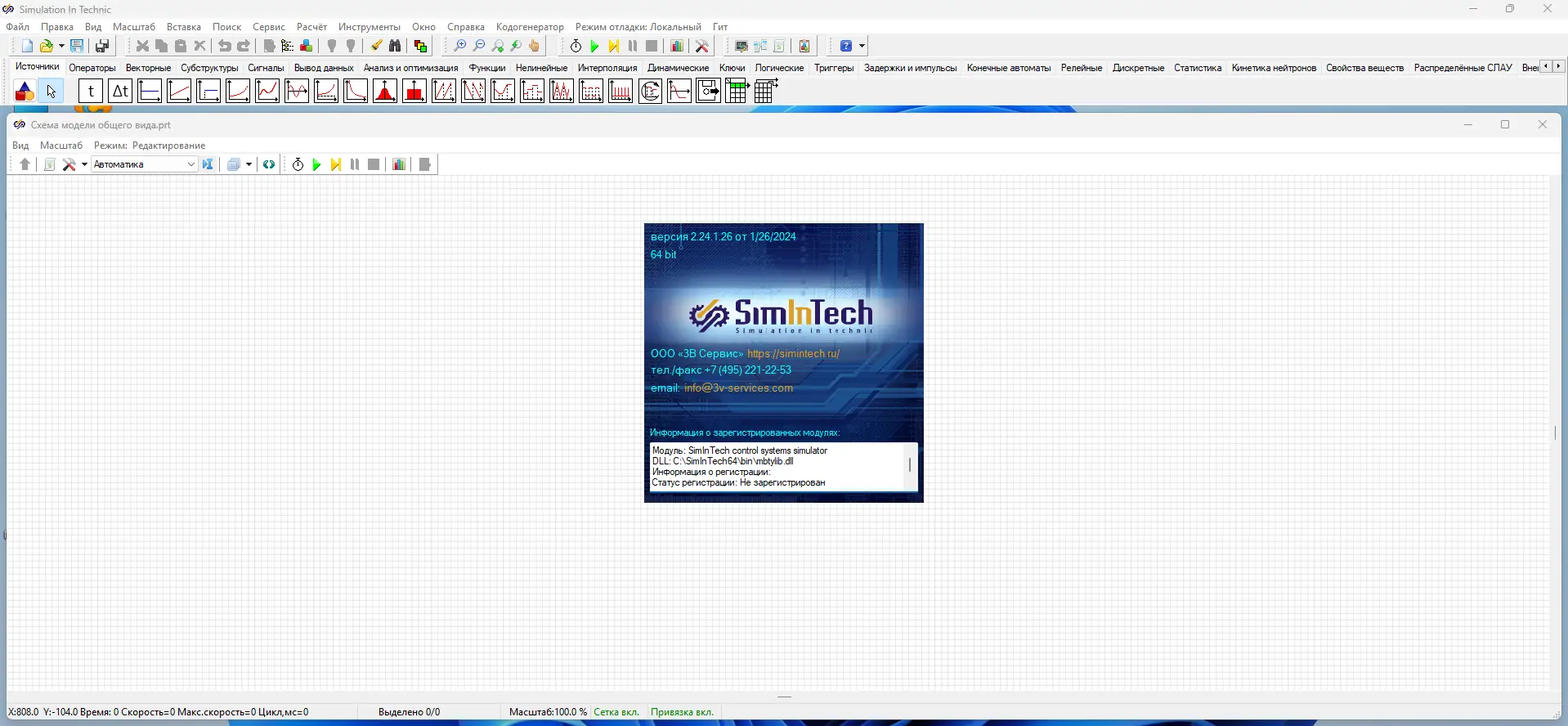
Task: Click the 'Масштаб:100.0 %' status bar entry
Action: (548, 712)
